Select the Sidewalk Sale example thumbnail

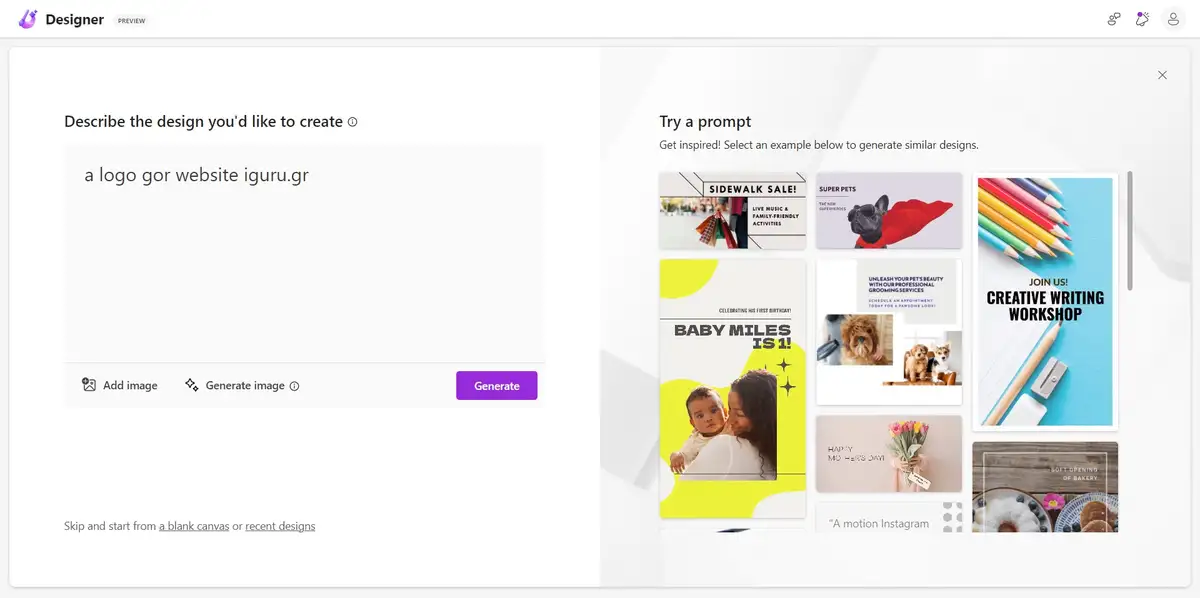[x=732, y=211]
